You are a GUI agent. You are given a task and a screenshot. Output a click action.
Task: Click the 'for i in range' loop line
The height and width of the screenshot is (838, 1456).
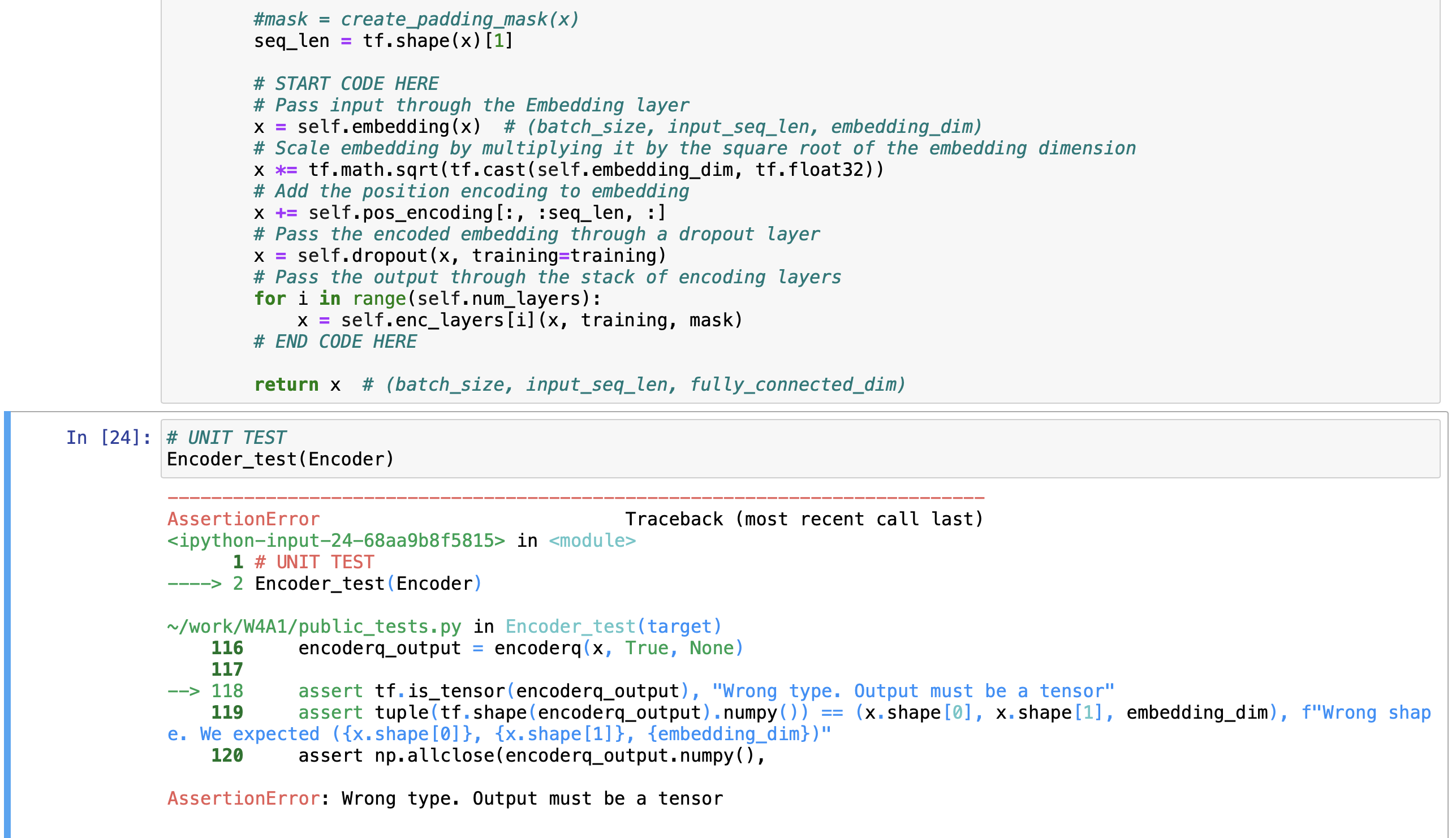[427, 299]
